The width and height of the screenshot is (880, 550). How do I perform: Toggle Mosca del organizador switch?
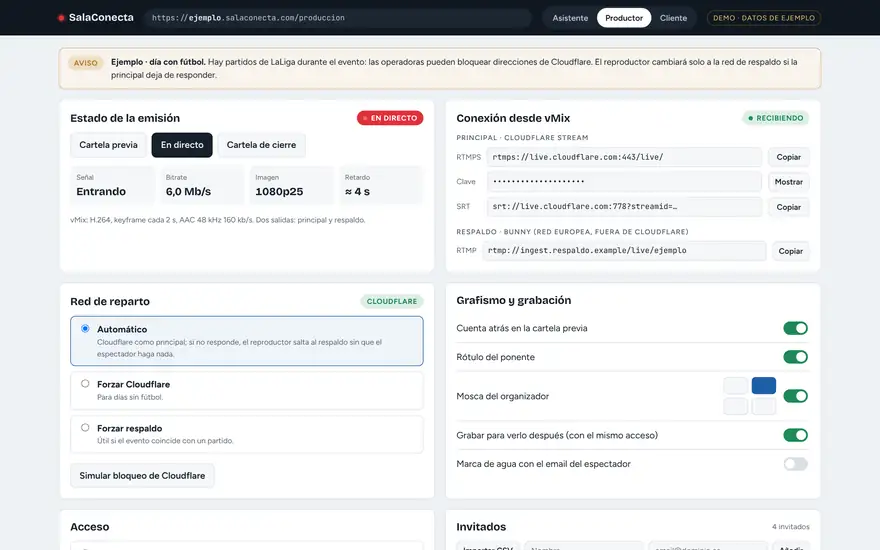point(795,396)
